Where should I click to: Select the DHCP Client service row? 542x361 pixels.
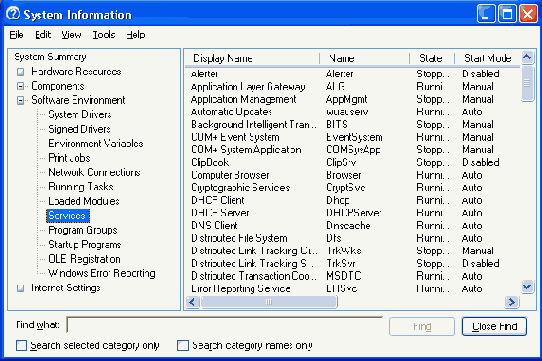(353, 201)
